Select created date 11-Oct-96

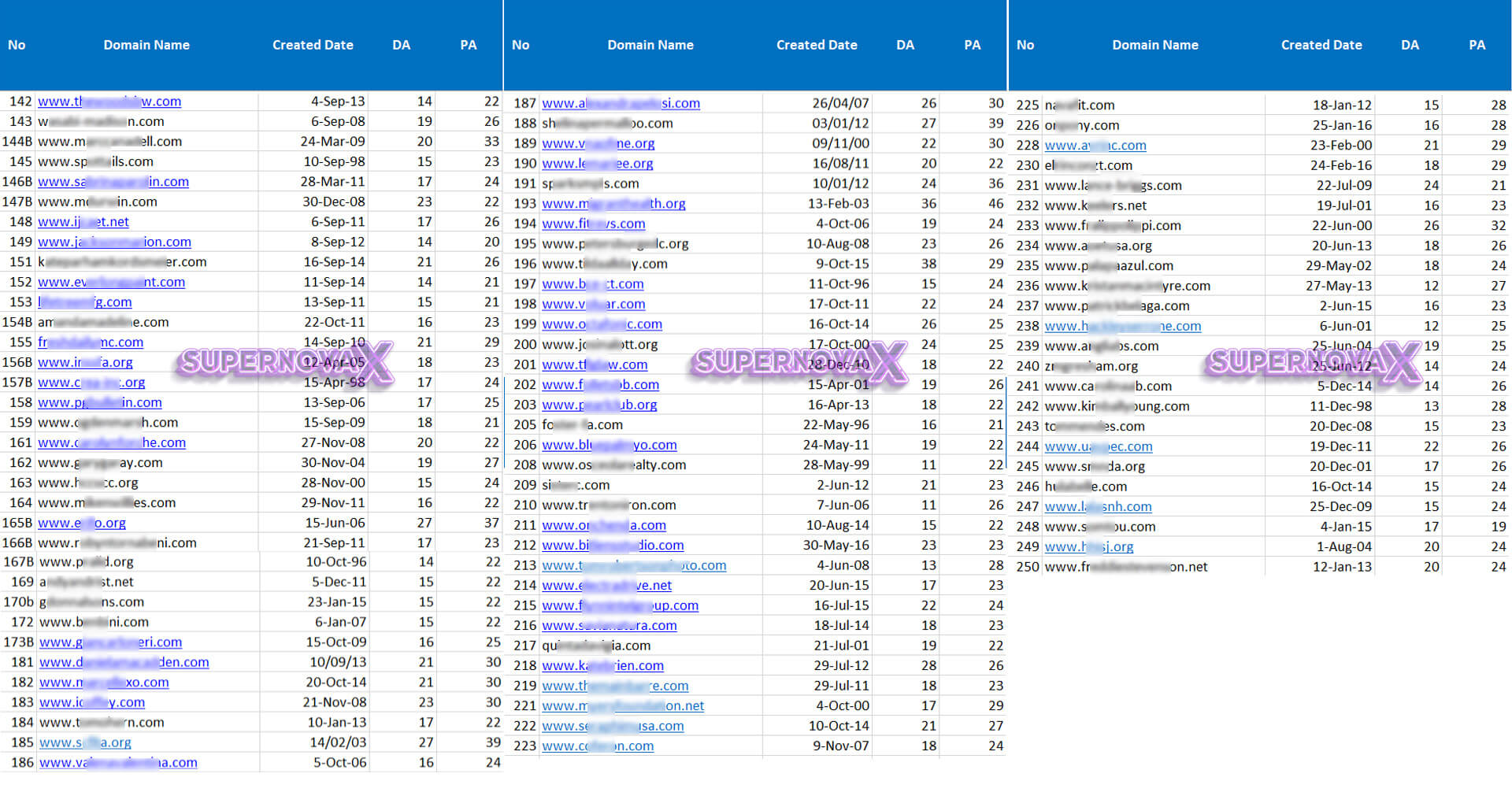click(x=839, y=284)
